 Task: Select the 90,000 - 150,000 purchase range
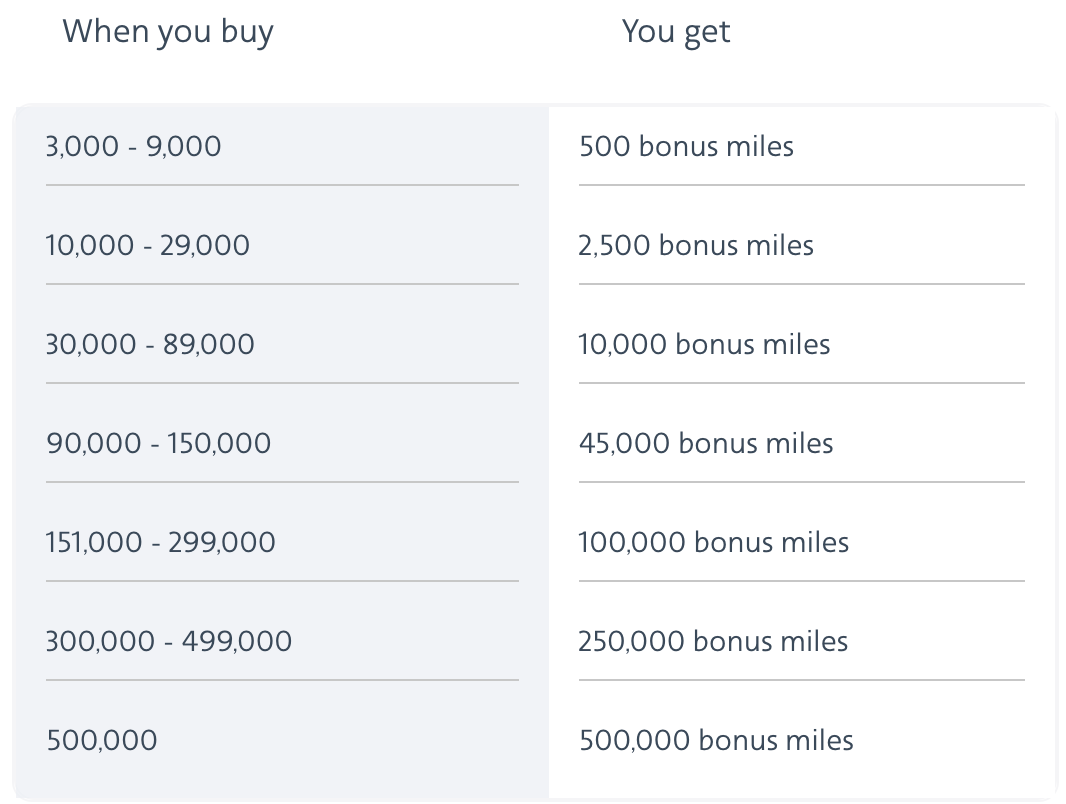pyautogui.click(x=158, y=443)
